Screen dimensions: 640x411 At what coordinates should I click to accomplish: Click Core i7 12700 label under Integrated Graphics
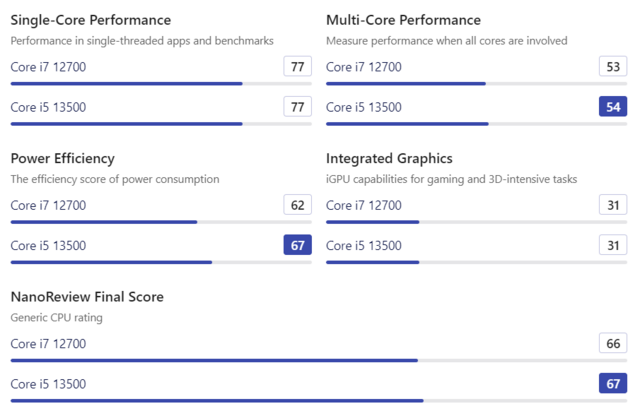[364, 205]
